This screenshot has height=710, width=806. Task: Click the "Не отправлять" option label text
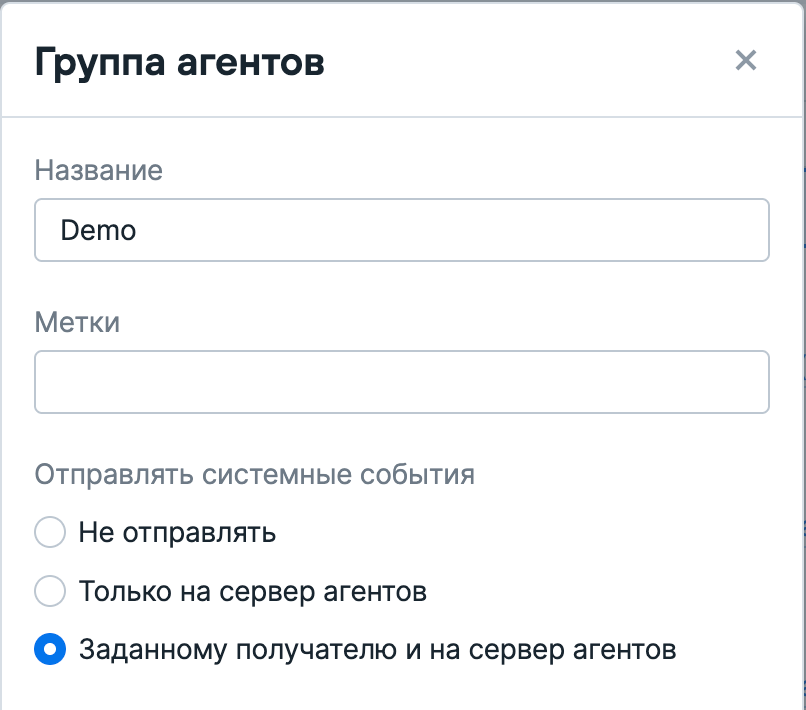pyautogui.click(x=177, y=533)
